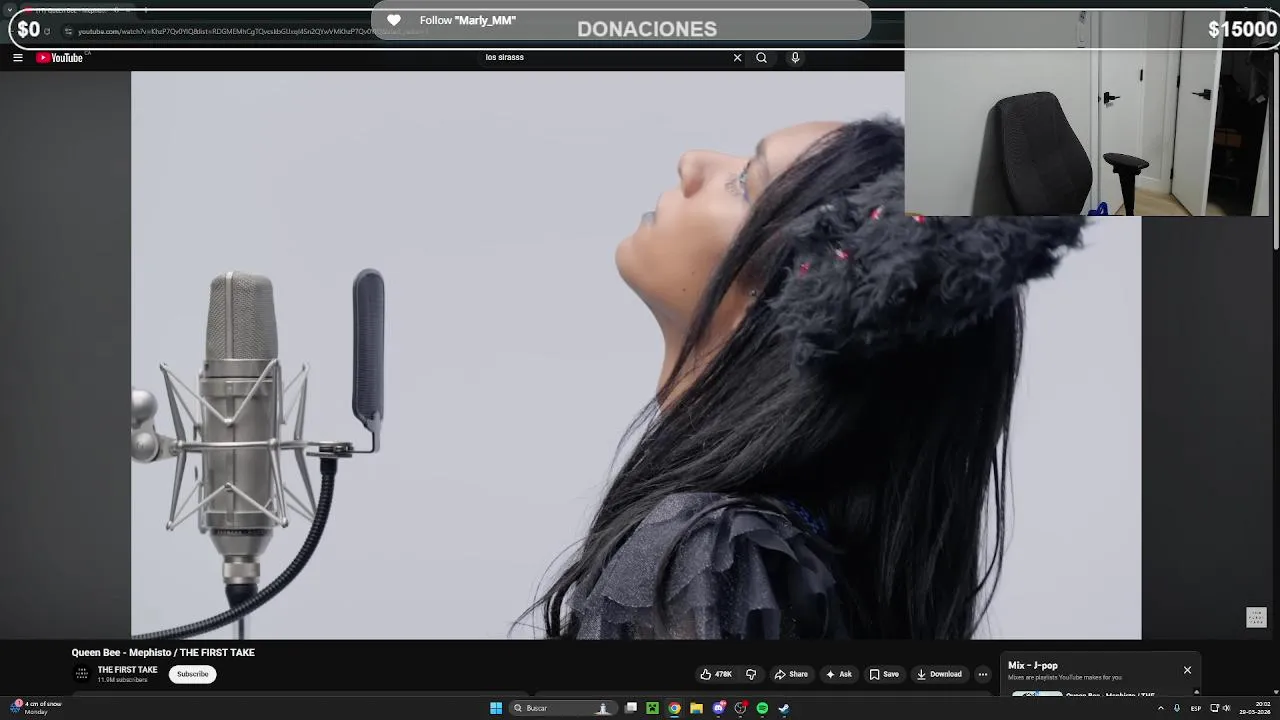Close the Mix – J-pop playlist panel

1187,670
